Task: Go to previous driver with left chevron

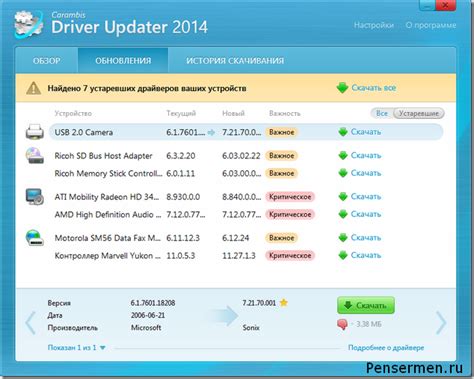Action: click(31, 323)
